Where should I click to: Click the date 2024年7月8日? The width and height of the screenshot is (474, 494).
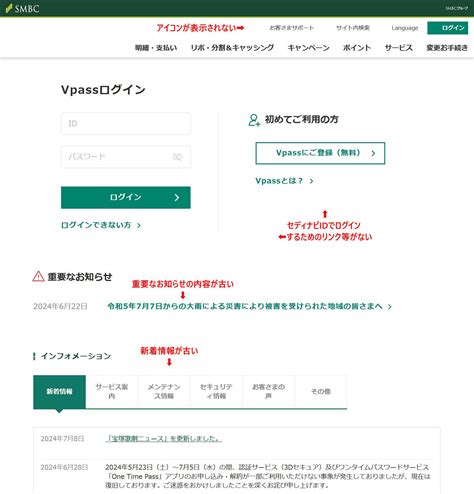tap(62, 439)
